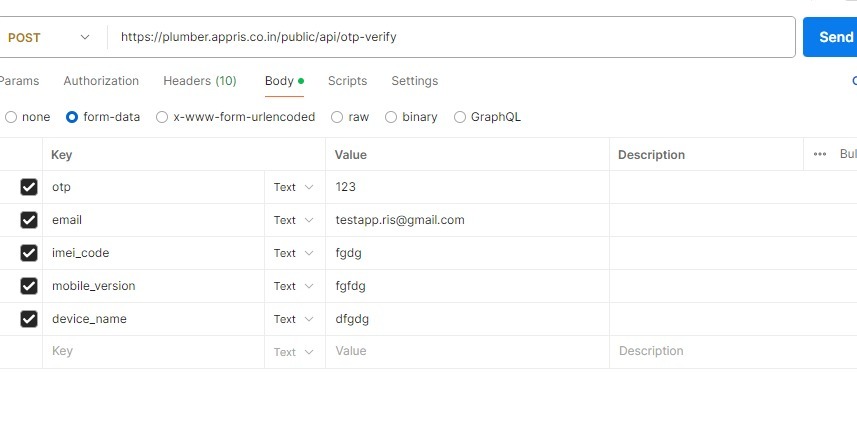Click the empty Key field in last row
The image size is (857, 442).
click(x=152, y=352)
